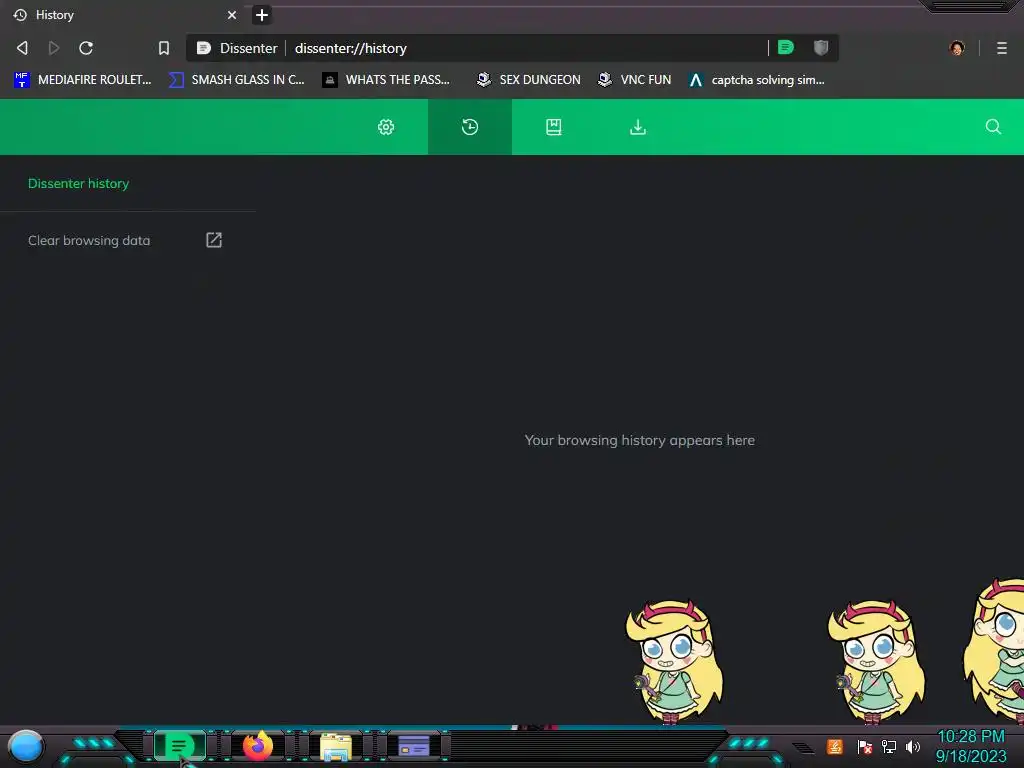Screen dimensions: 1024x768
Task: Open a new tab with plus button
Action: (x=262, y=15)
